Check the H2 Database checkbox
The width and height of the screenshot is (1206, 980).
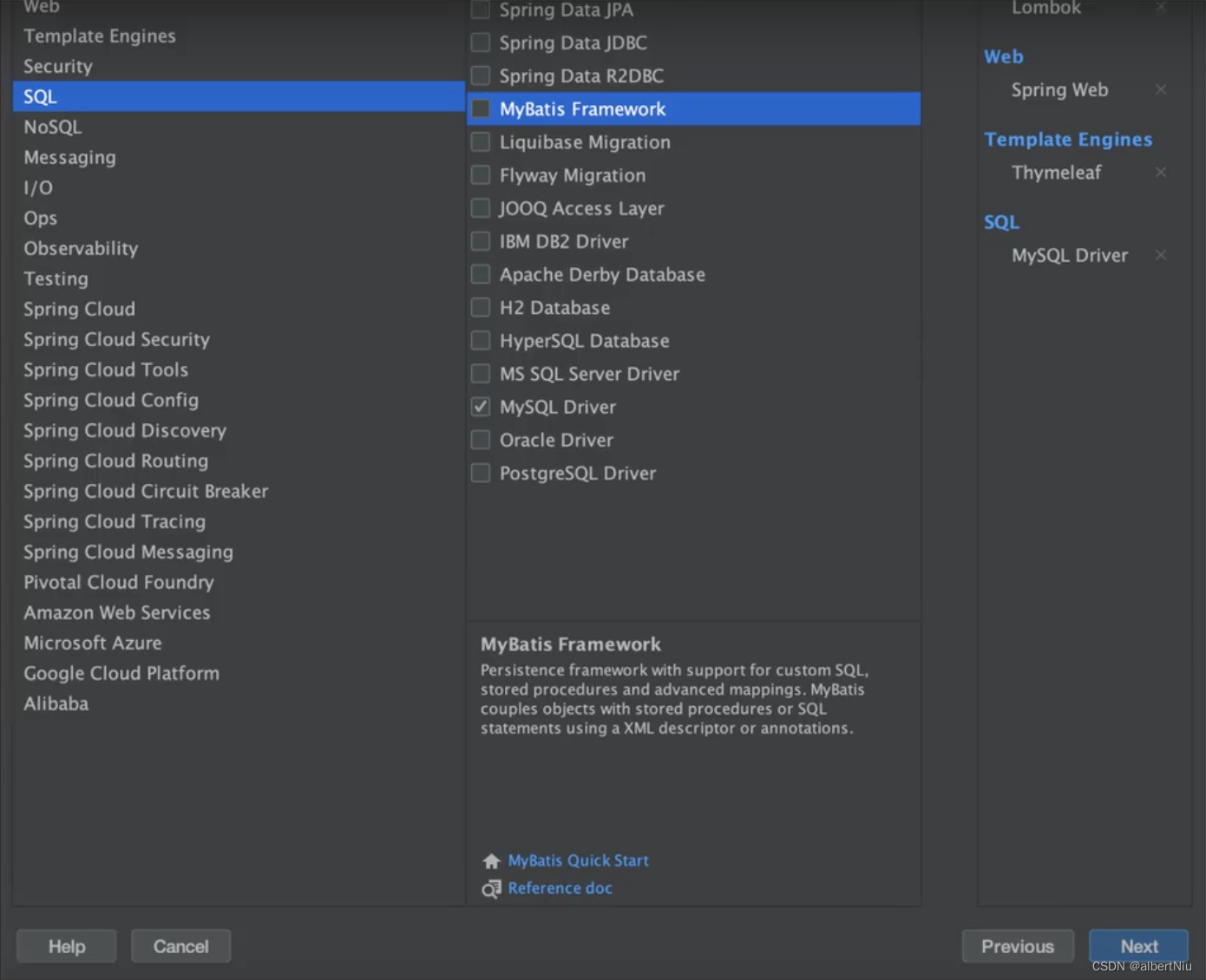click(481, 308)
